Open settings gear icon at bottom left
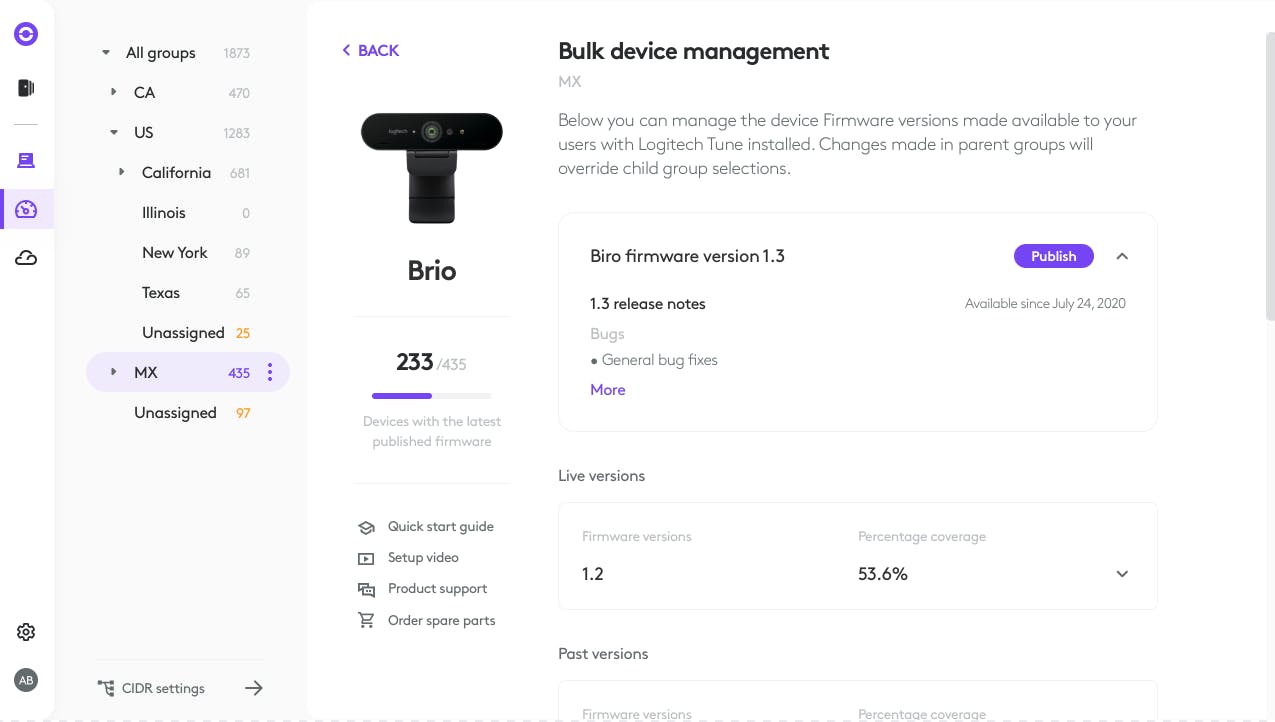Screen dimensions: 1275x722 [x=26, y=632]
